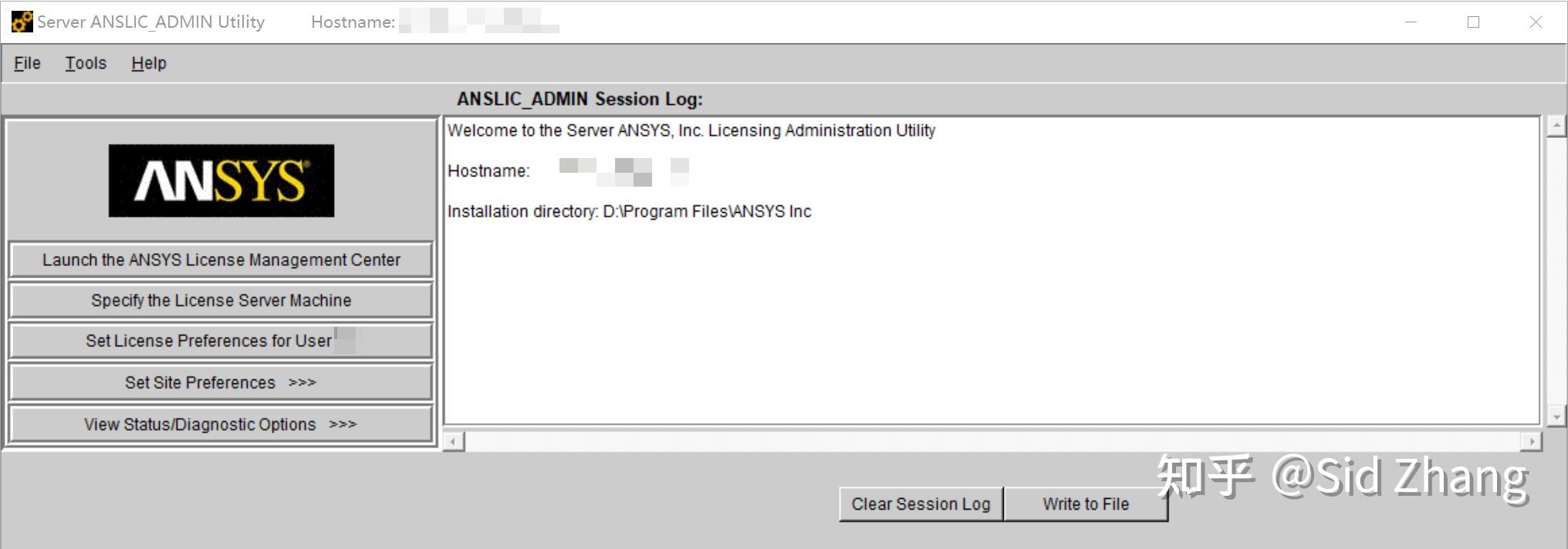Click Specify the License Server Machine
1568x549 pixels.
[221, 300]
